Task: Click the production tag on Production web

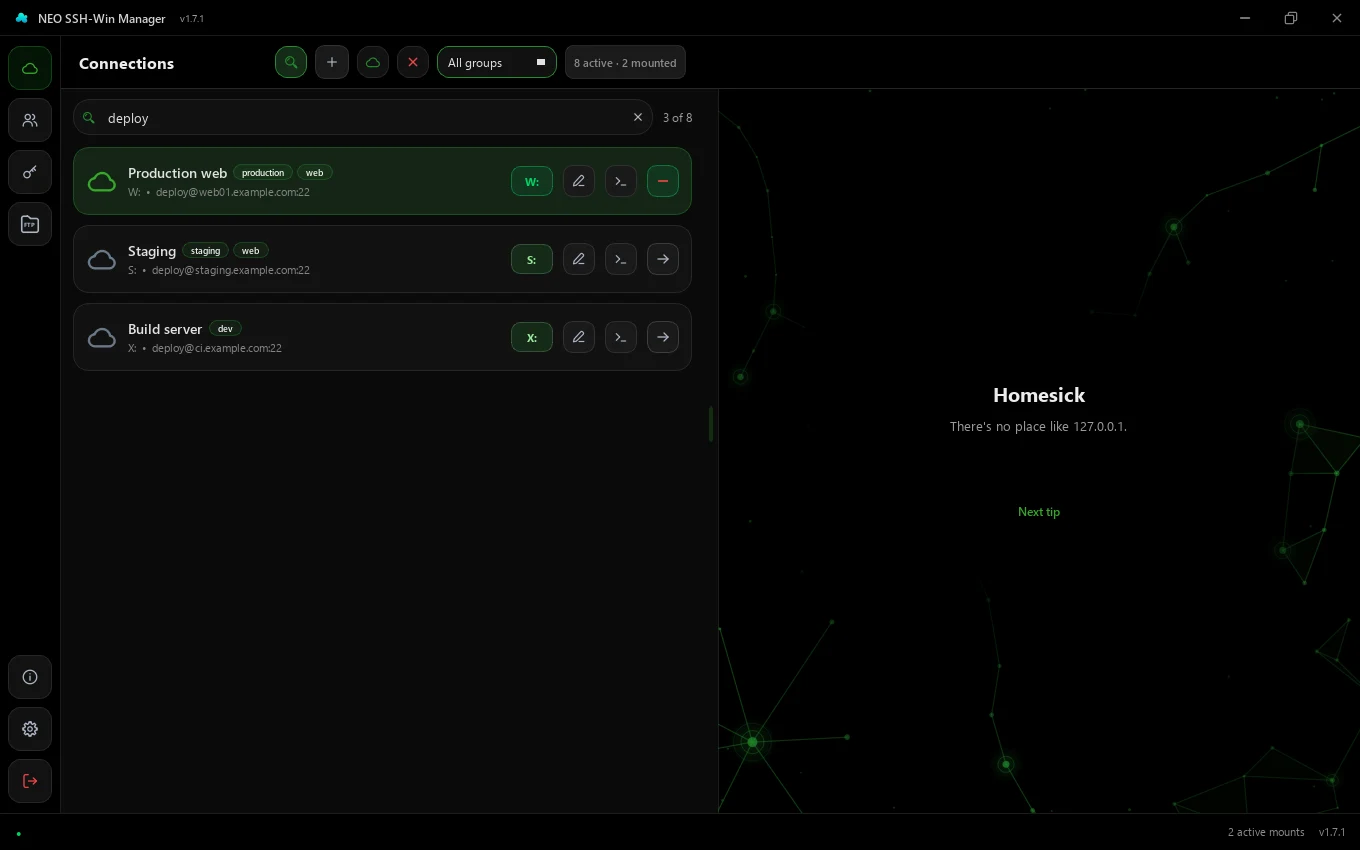Action: 263,172
